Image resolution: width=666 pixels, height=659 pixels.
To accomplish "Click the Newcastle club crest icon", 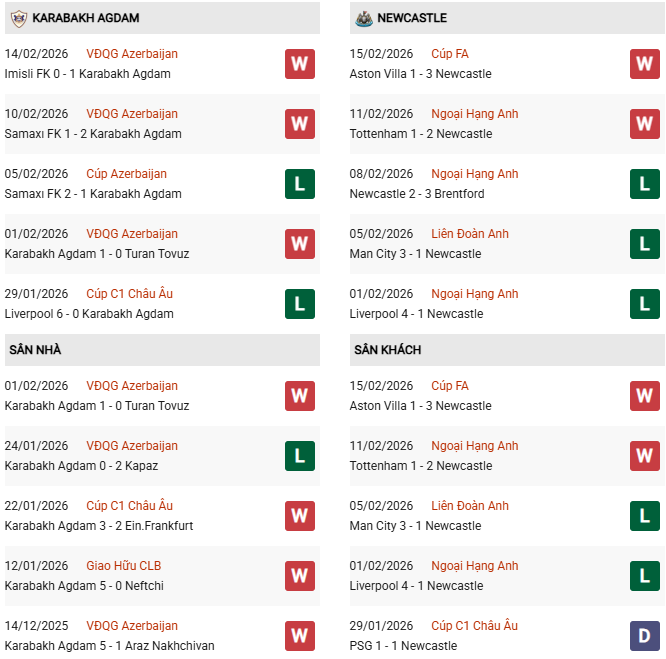I will pos(362,18).
